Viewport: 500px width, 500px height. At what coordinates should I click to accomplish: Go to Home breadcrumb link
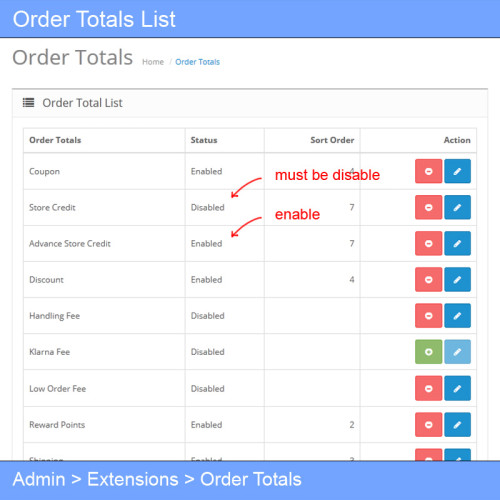pyautogui.click(x=153, y=62)
